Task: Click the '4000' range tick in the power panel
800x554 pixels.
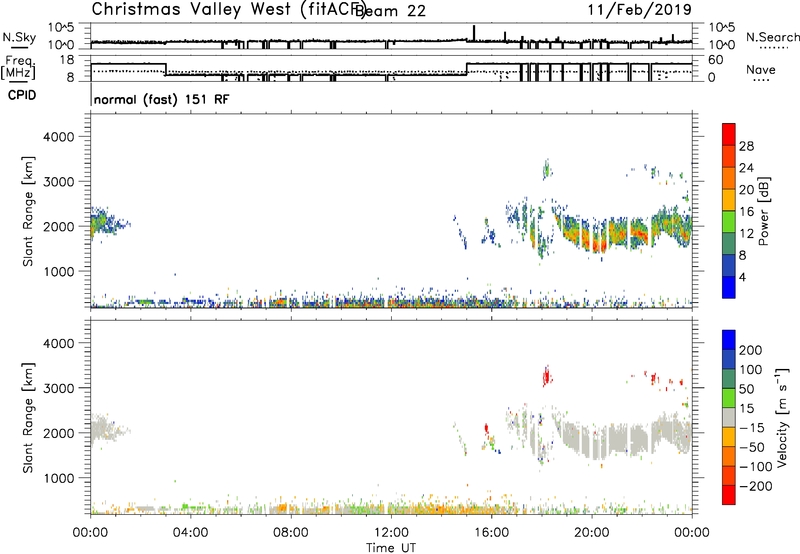Action: (58, 137)
